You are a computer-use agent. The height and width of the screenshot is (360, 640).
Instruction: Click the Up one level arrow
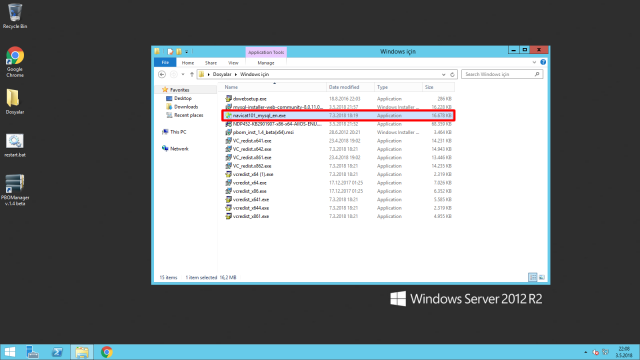[x=192, y=74]
